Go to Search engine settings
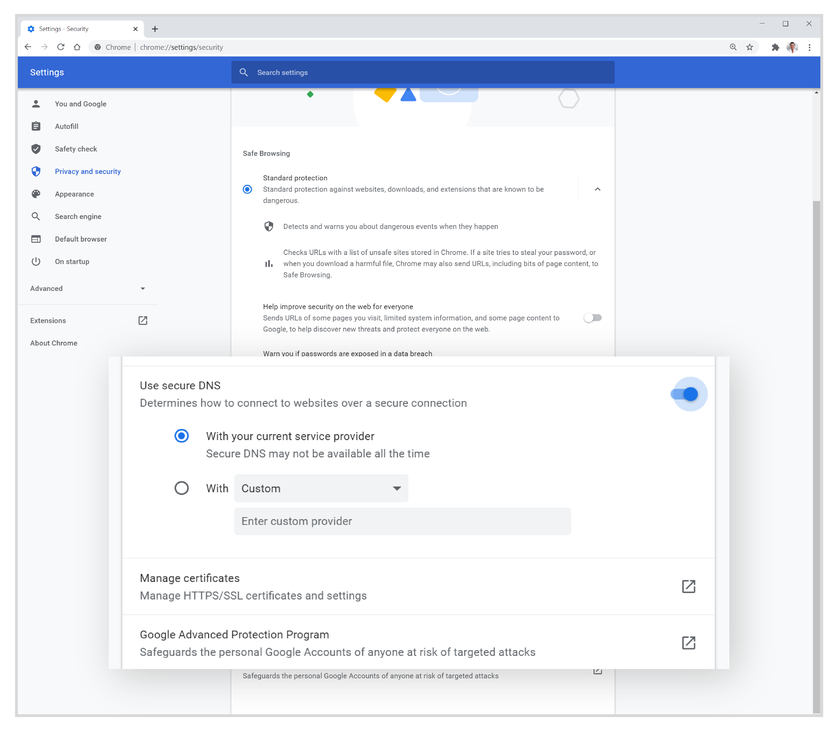 [78, 216]
